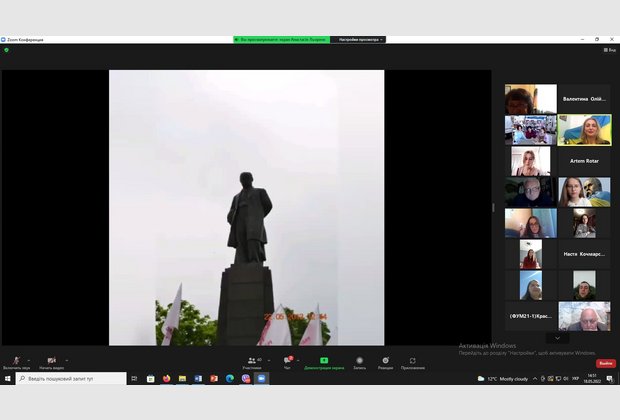Open the Вид layout menu
Screen dimensions: 620x420
pyautogui.click(x=608, y=49)
